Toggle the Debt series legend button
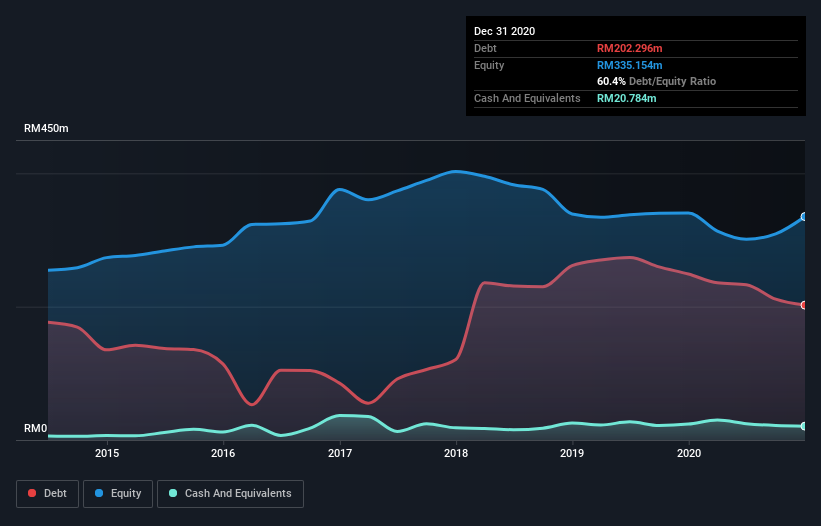 click(47, 494)
